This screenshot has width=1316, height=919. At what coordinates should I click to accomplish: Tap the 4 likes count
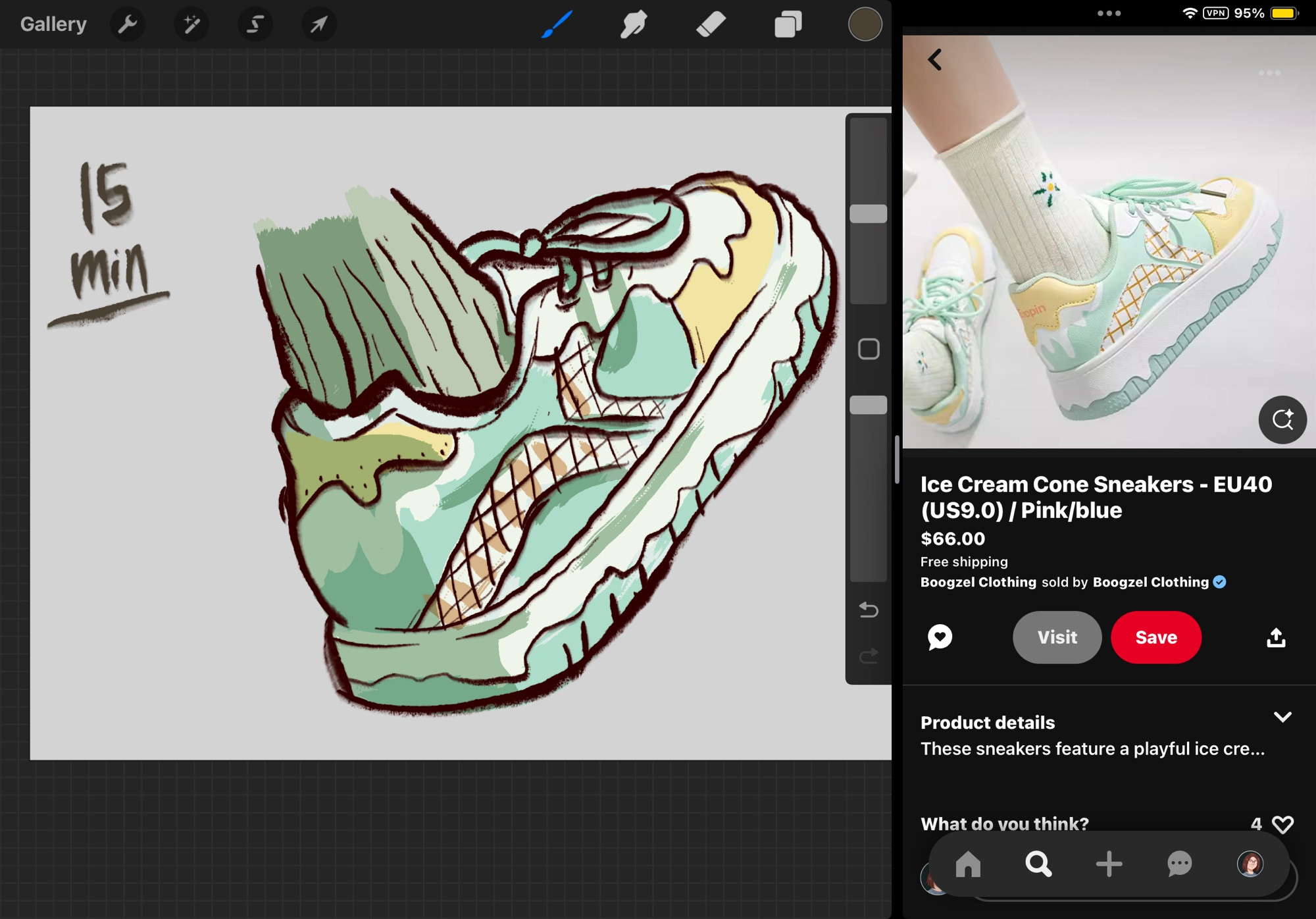[x=1256, y=824]
